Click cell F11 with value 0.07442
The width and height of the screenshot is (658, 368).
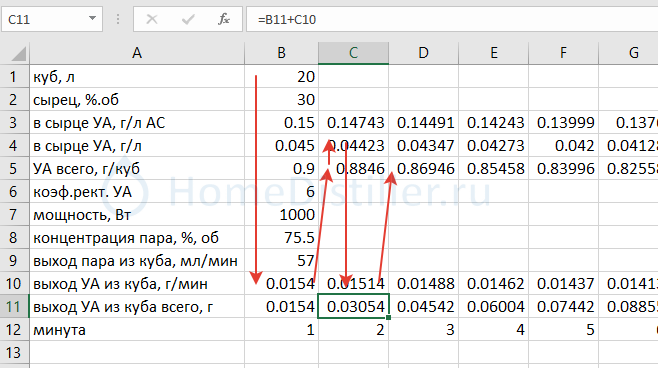click(564, 307)
